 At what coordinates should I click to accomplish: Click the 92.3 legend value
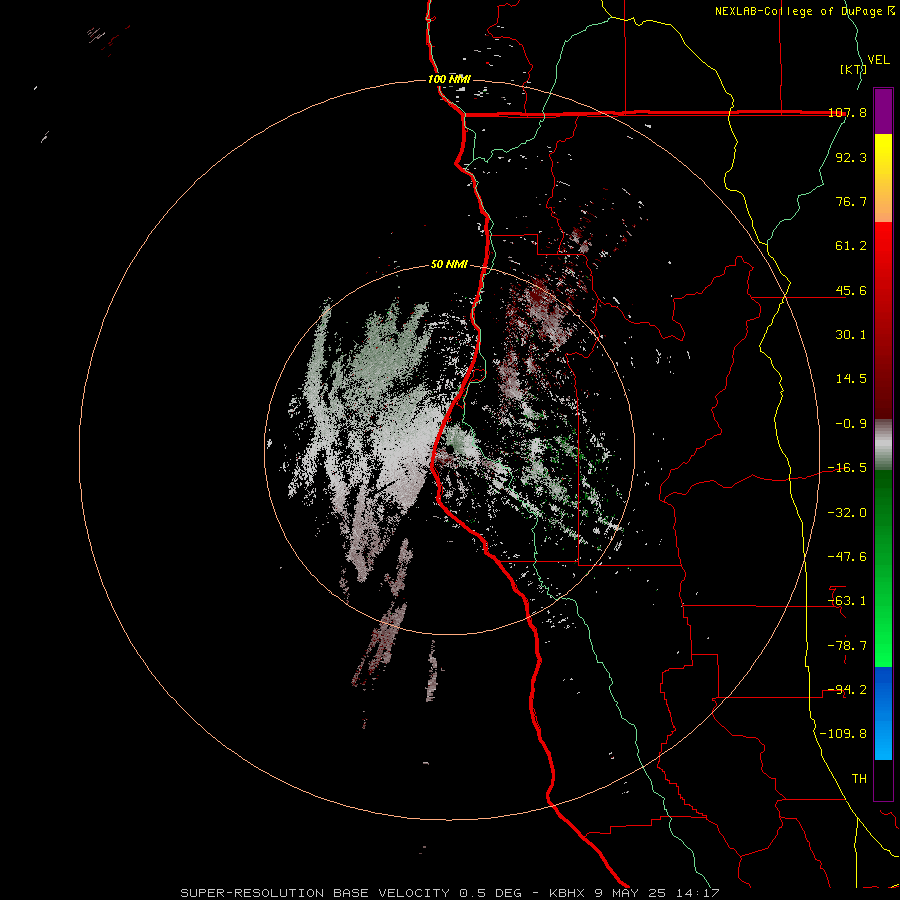pos(851,157)
